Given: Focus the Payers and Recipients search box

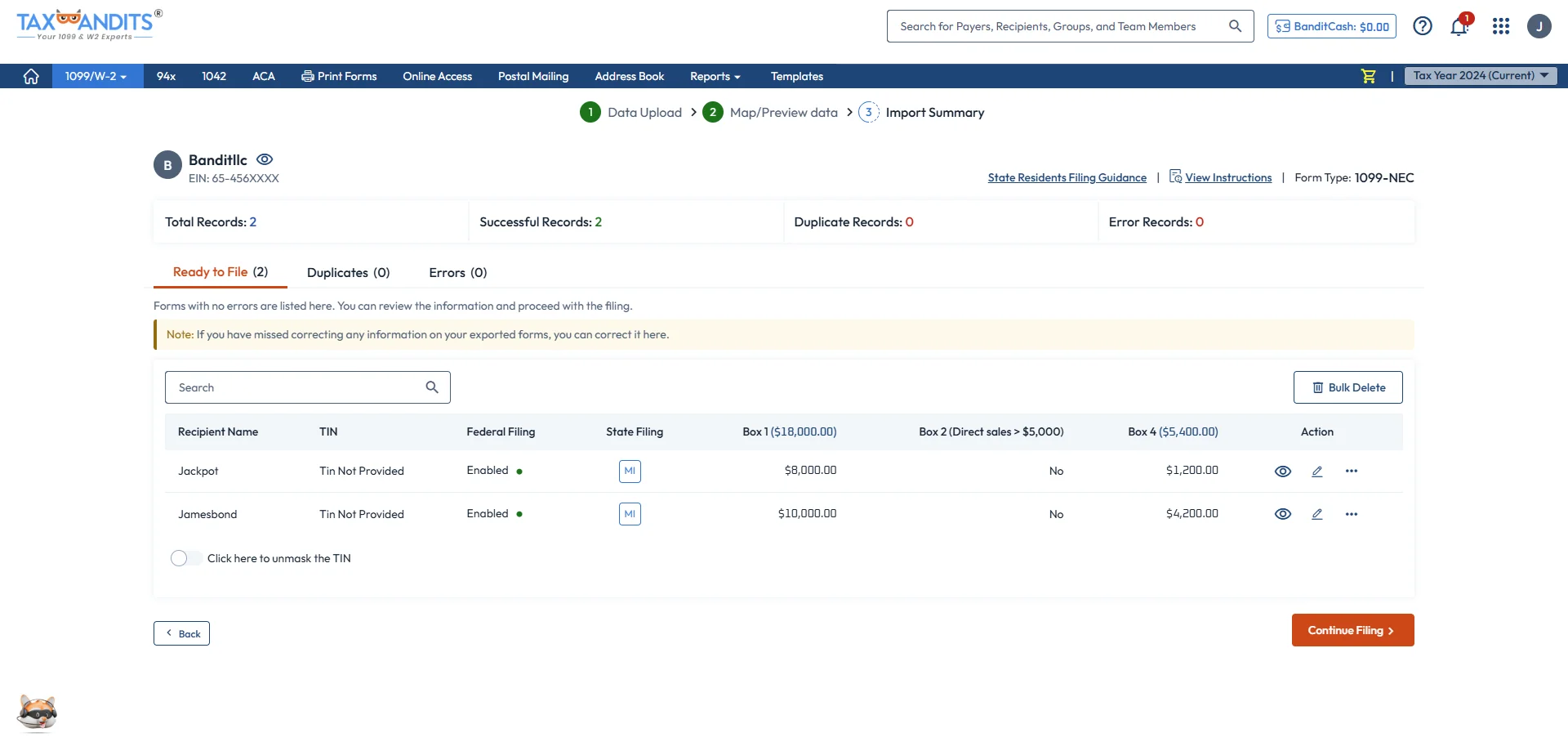Looking at the screenshot, I should point(1071,26).
